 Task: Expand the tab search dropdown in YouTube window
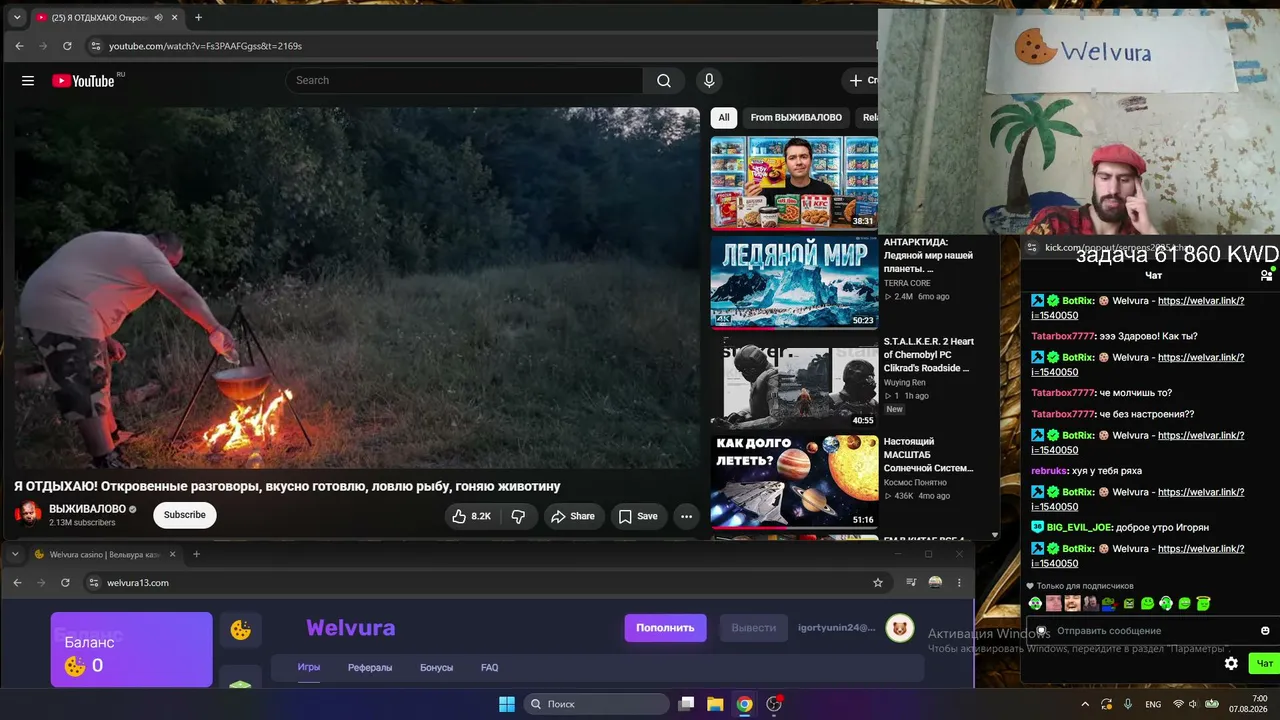click(x=17, y=17)
